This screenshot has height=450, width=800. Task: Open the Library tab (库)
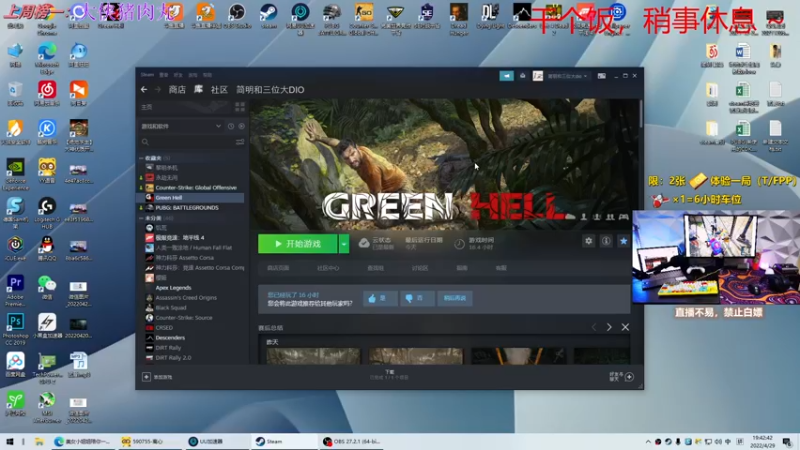click(x=198, y=90)
